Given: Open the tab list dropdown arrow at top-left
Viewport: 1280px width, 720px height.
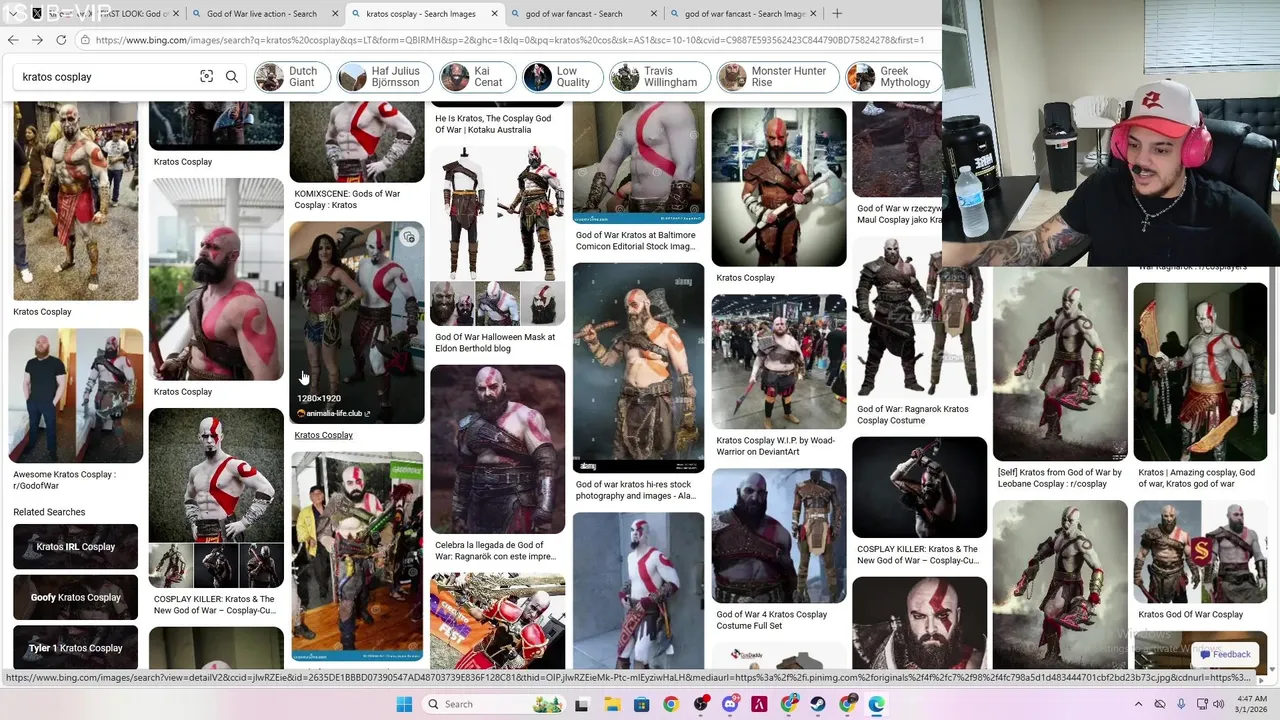Looking at the screenshot, I should (11, 14).
